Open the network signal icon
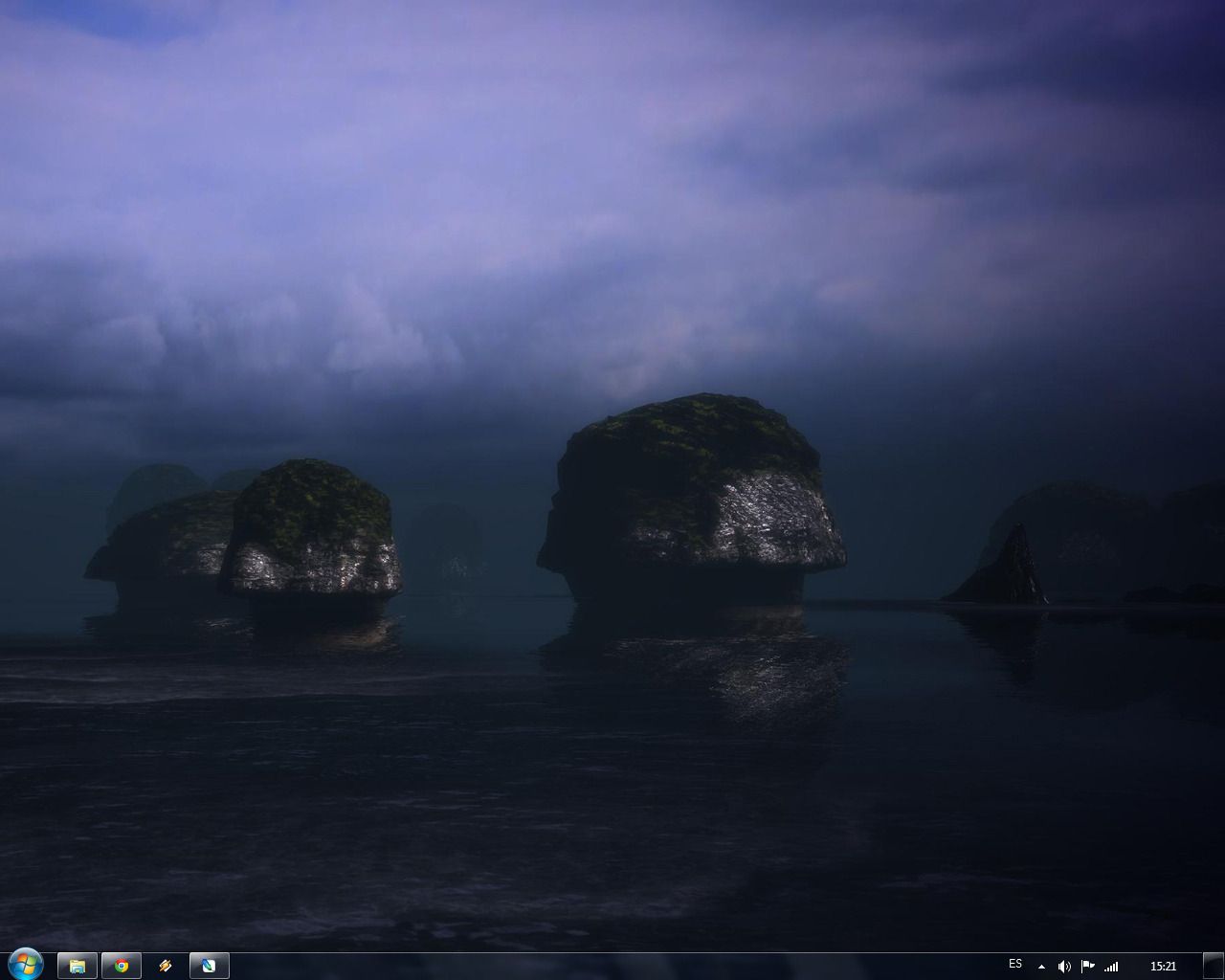 (x=1111, y=967)
